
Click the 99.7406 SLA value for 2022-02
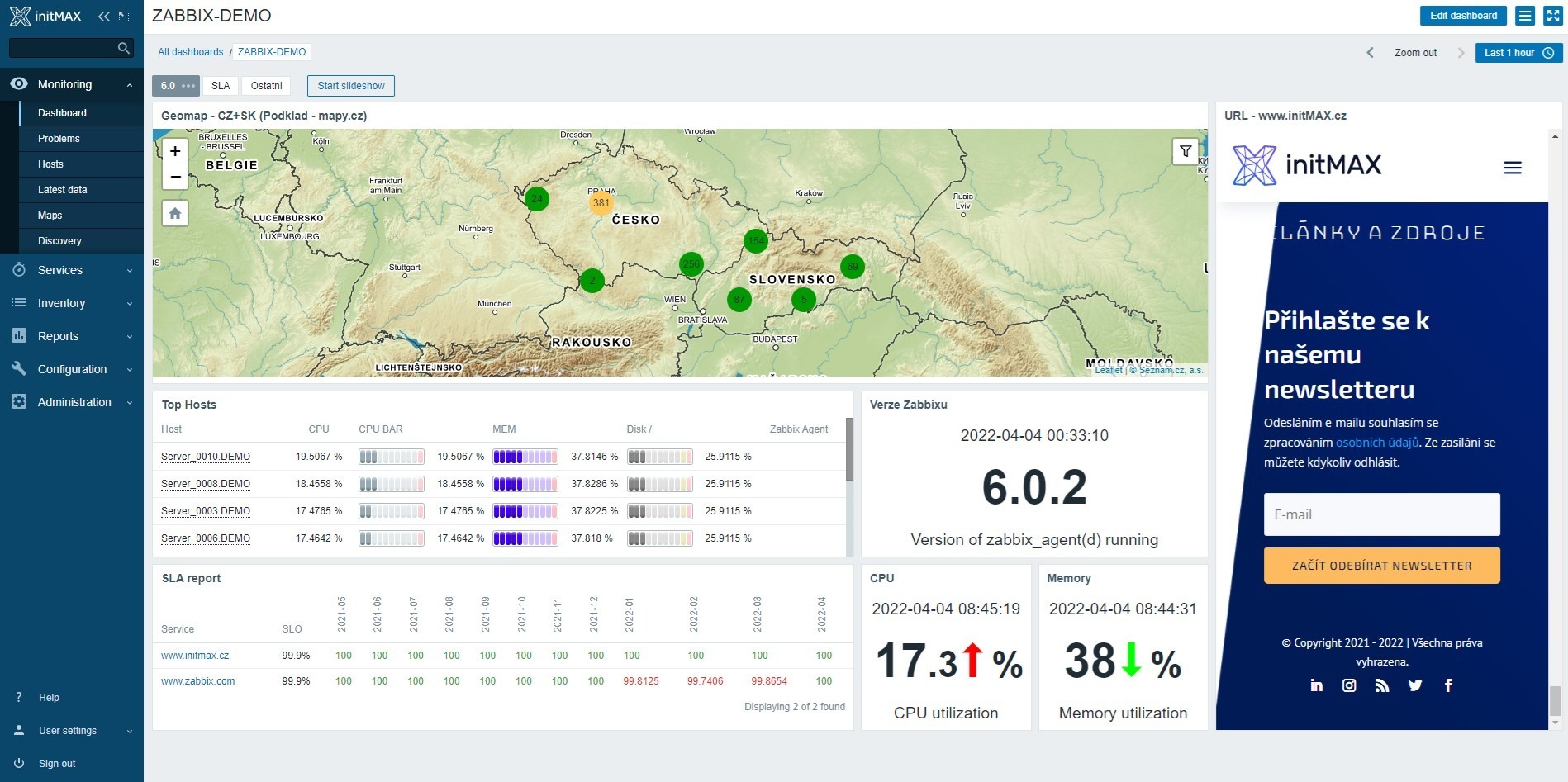705,681
